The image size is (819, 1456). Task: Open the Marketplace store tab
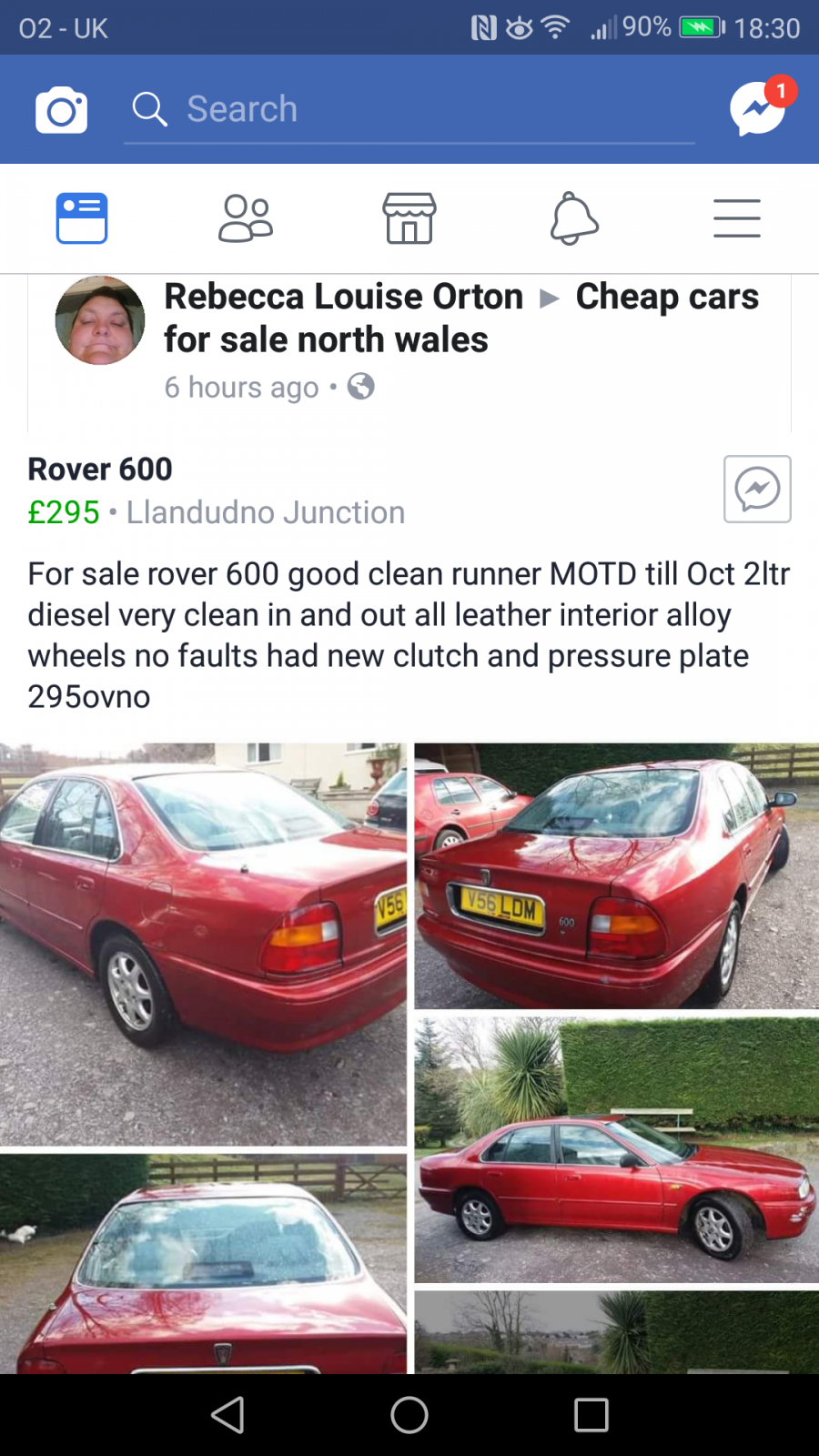[x=409, y=218]
